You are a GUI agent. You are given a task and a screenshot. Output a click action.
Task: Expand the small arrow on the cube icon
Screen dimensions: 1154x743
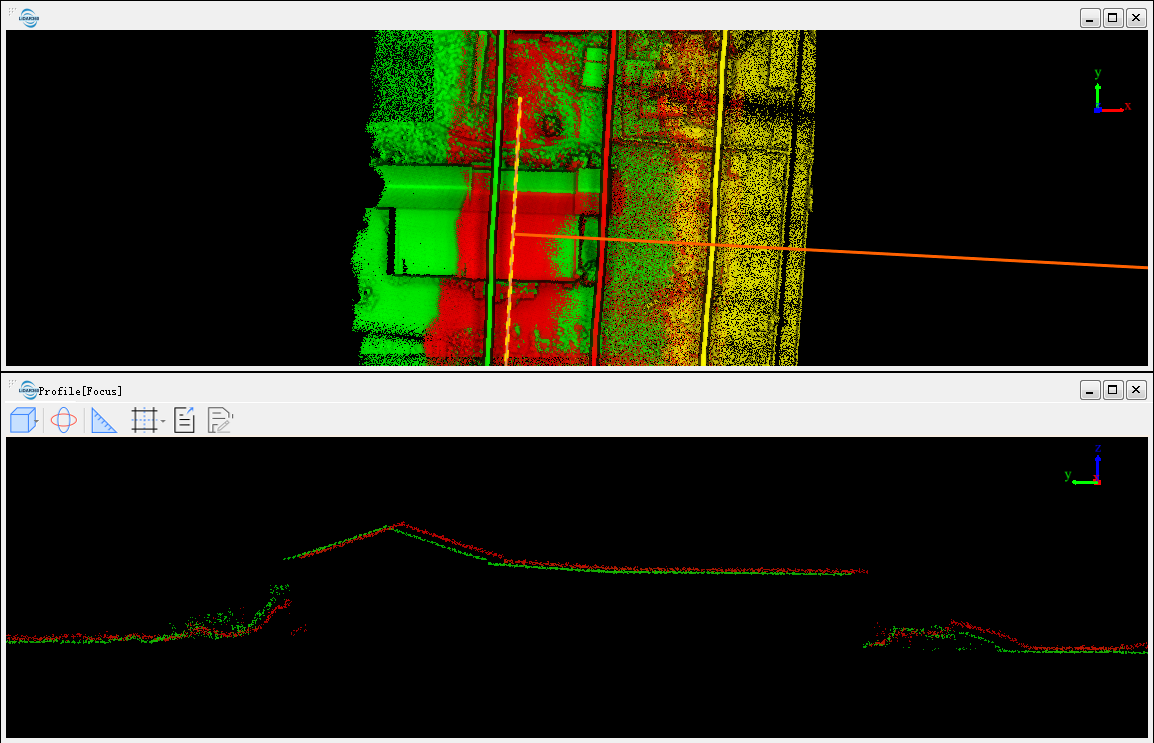[36, 425]
